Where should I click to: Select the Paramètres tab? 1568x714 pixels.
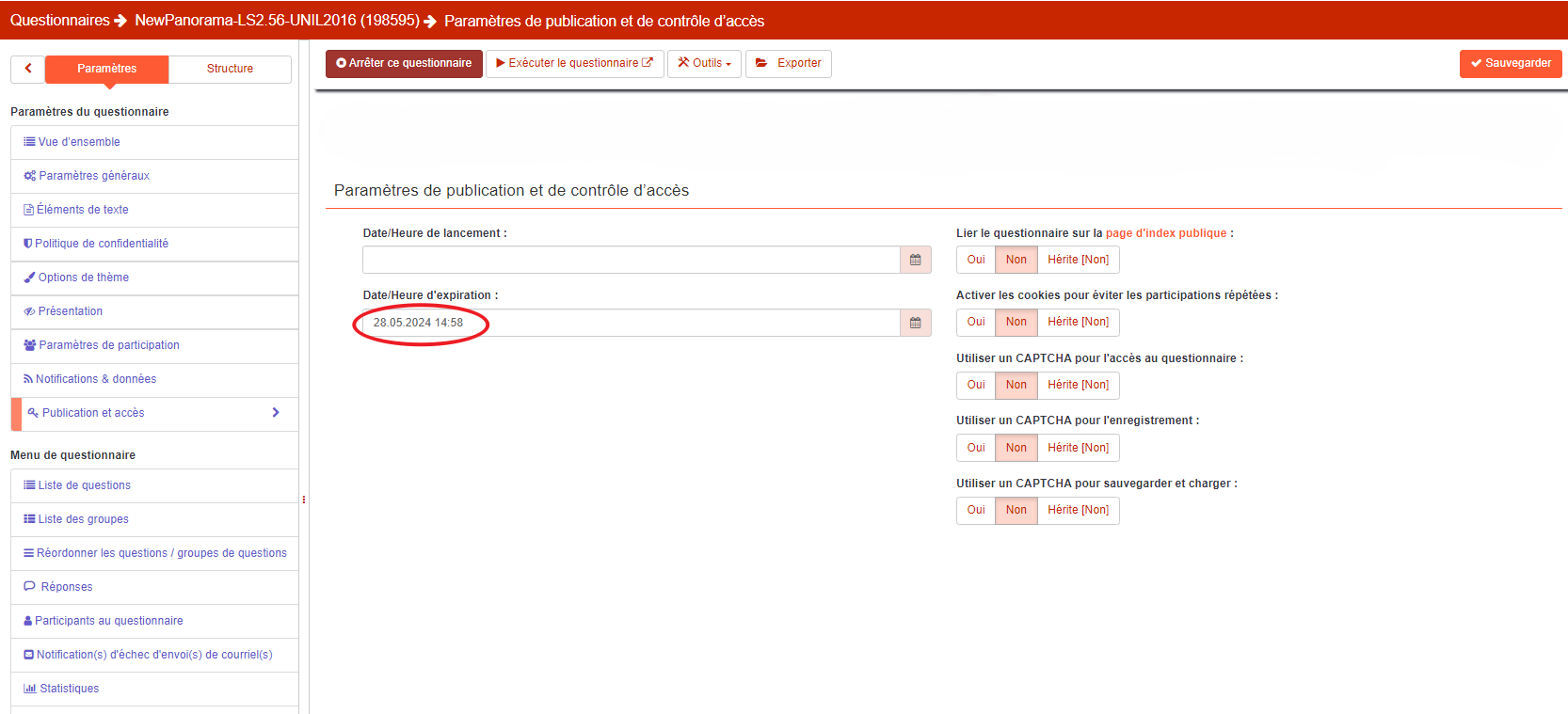tap(106, 69)
